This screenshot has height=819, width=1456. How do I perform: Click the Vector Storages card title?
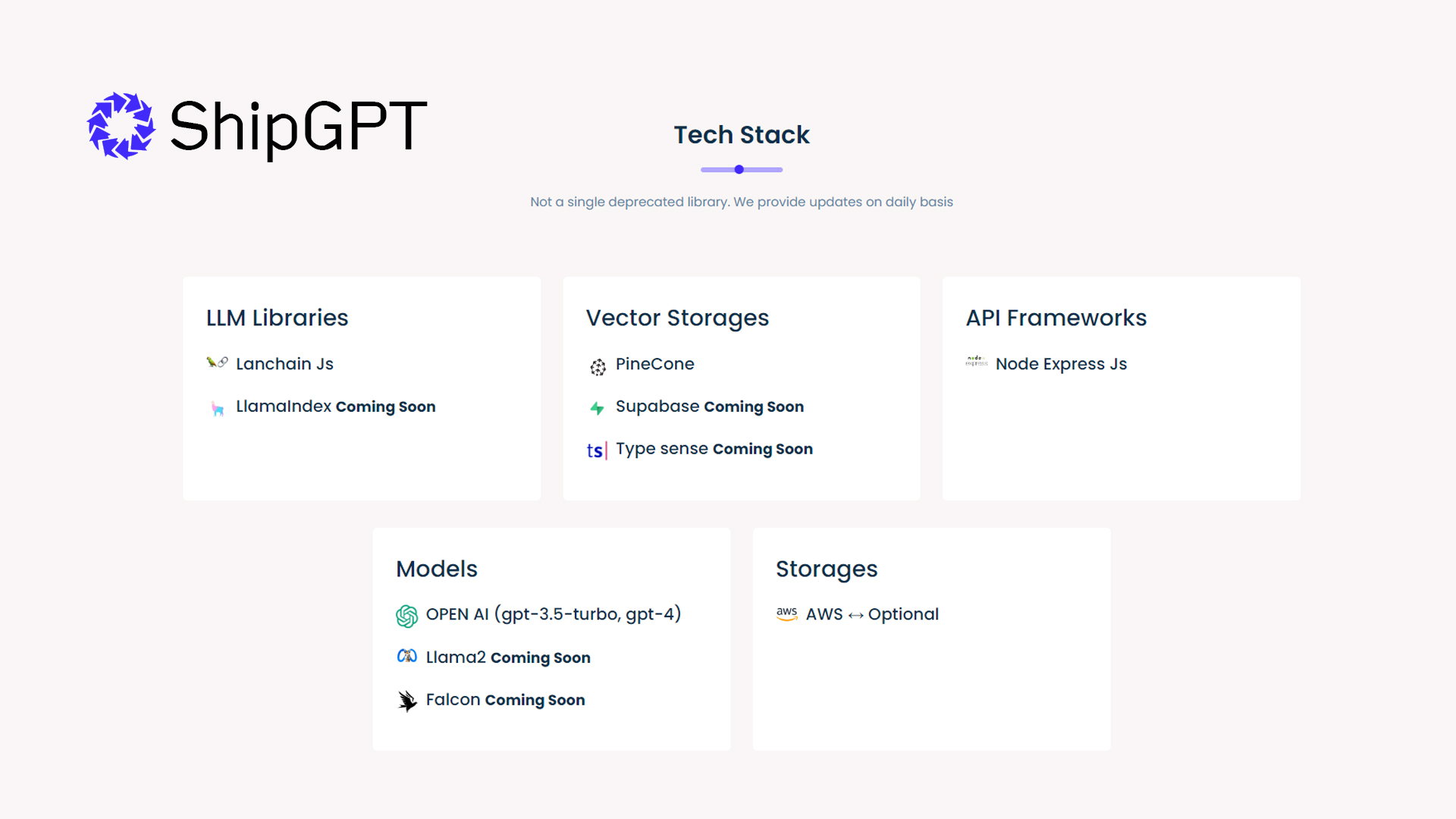tap(677, 318)
